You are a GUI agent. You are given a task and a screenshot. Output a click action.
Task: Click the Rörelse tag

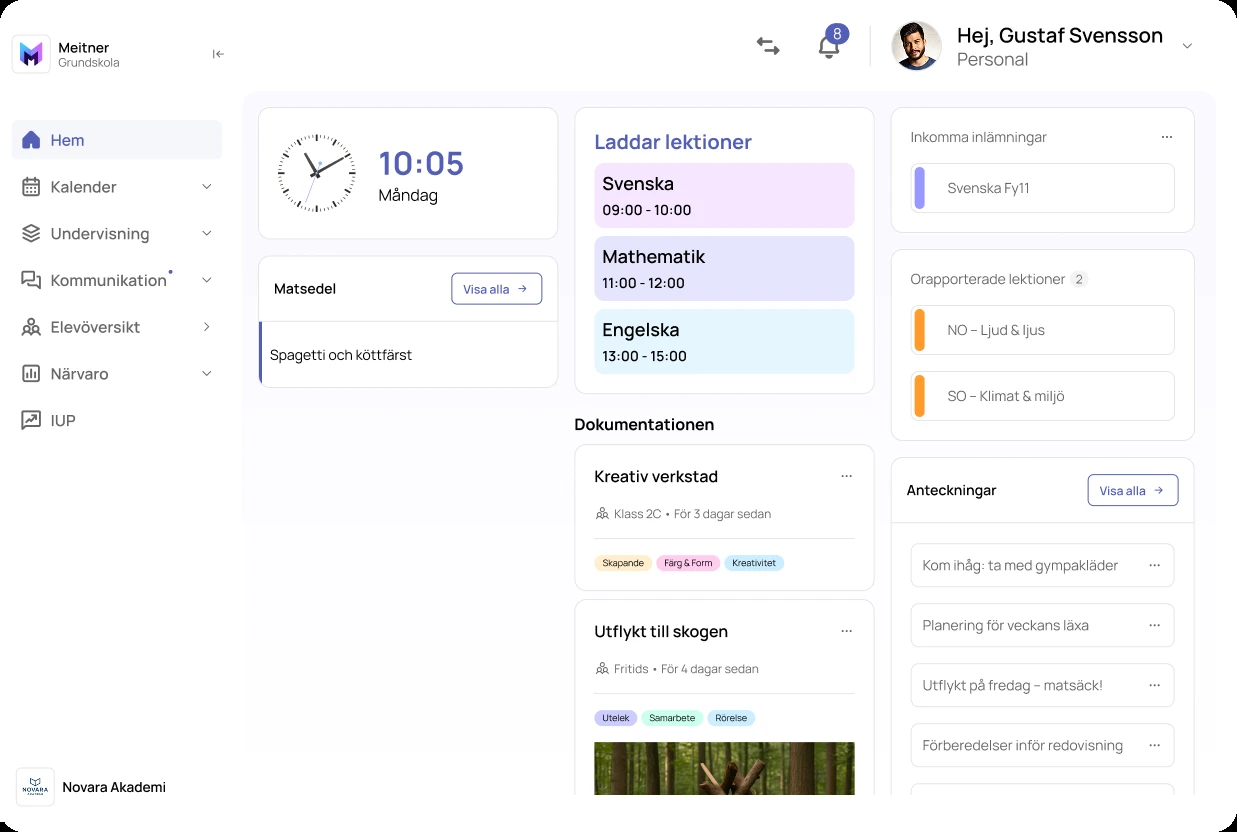(731, 718)
